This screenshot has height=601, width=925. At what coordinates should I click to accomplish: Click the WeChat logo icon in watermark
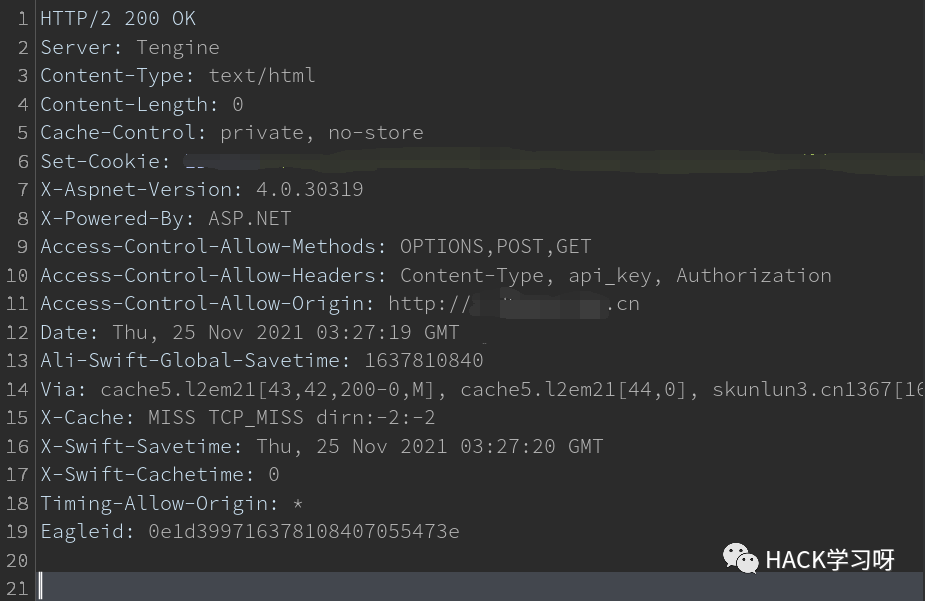(x=740, y=559)
